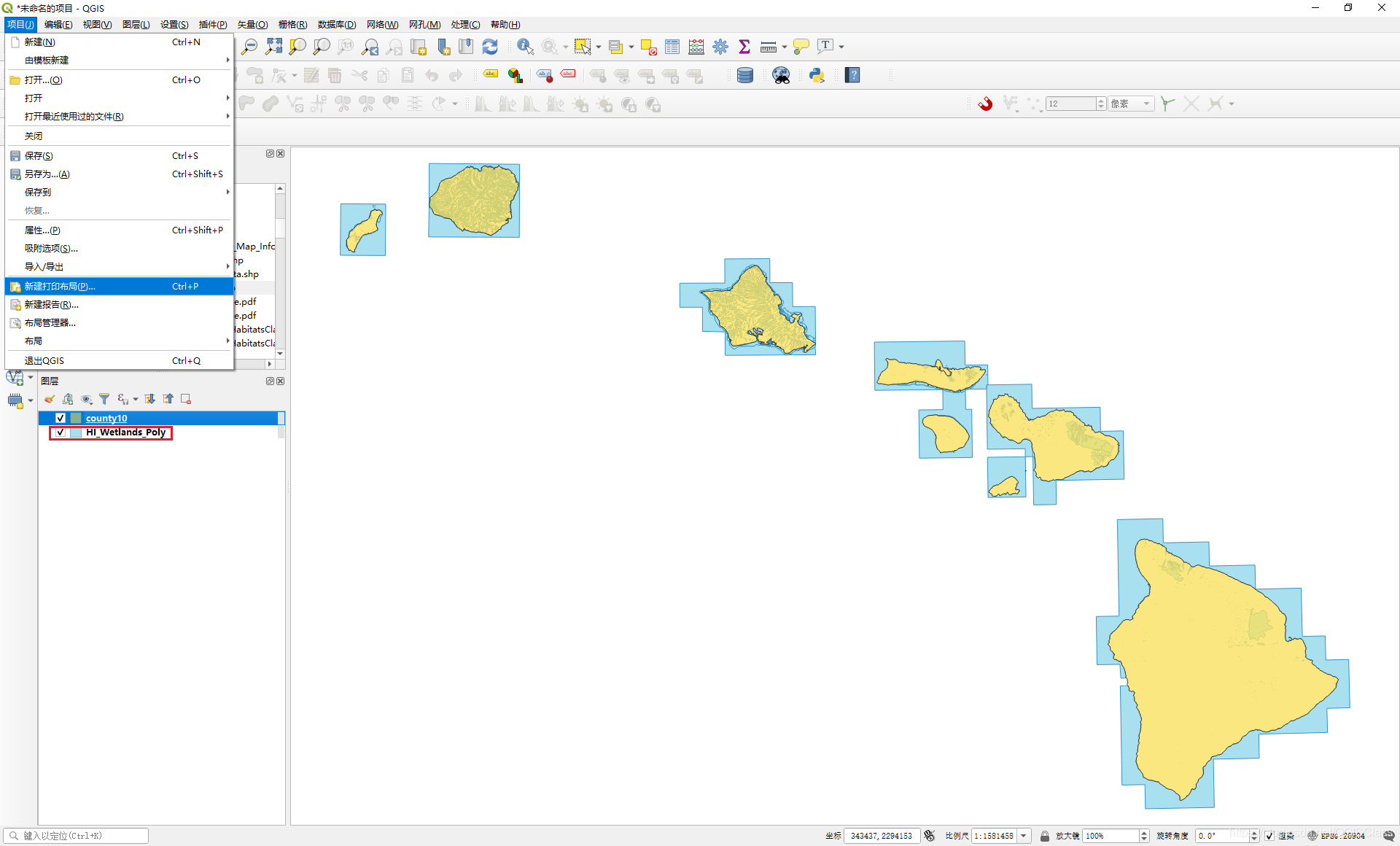The height and width of the screenshot is (846, 1400).
Task: Open the 编辑(E) menu
Action: click(x=58, y=24)
